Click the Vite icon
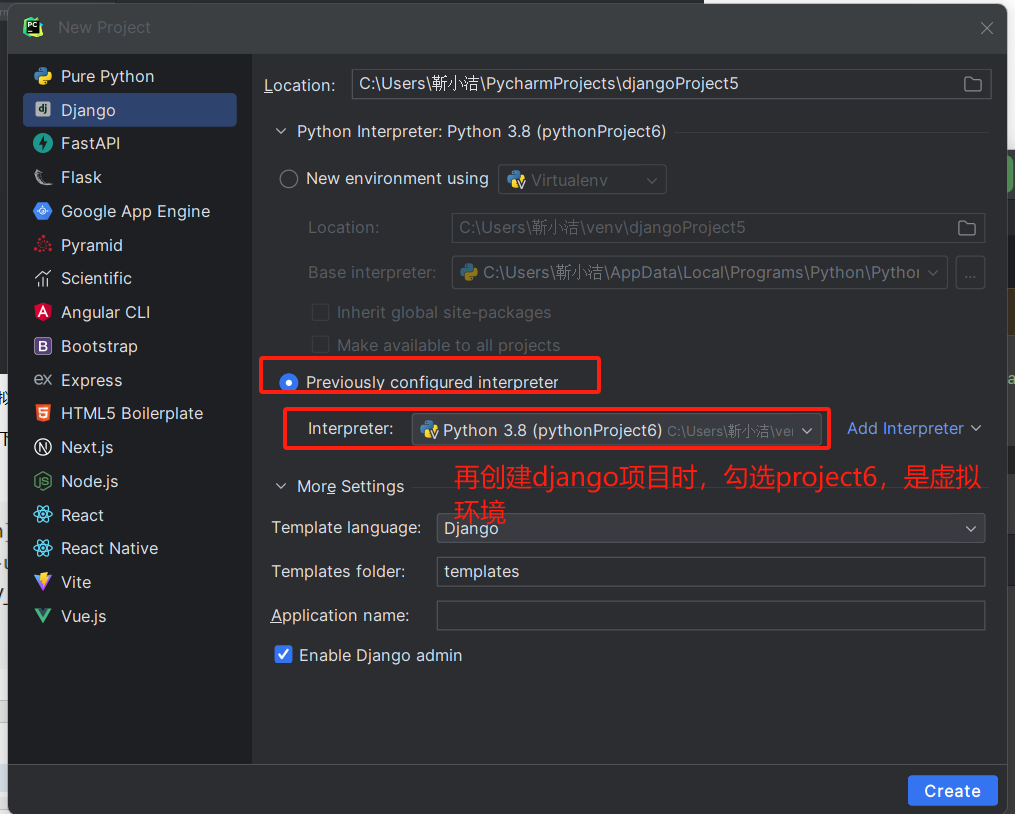Image resolution: width=1015 pixels, height=814 pixels. (x=43, y=582)
